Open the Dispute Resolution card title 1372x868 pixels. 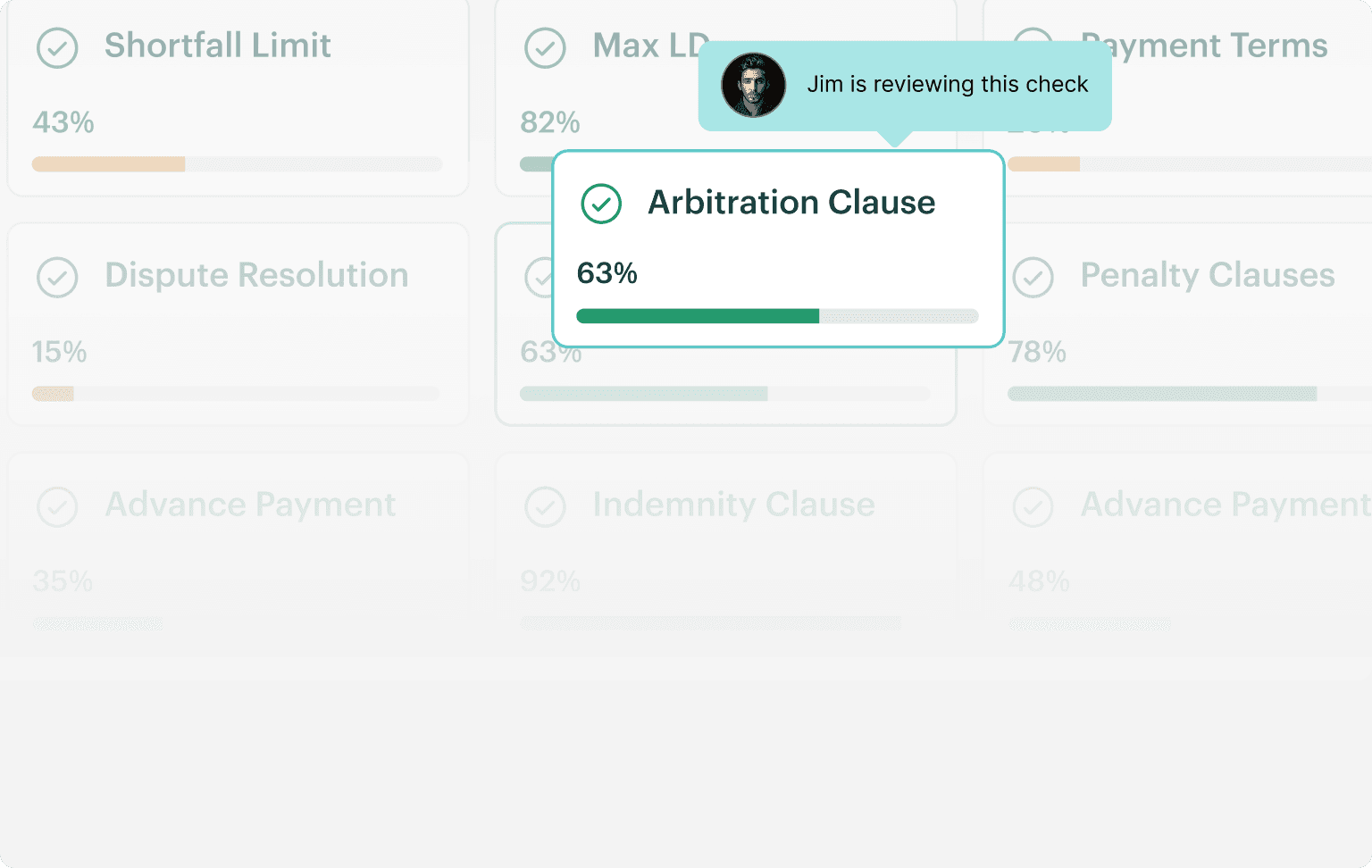point(256,275)
